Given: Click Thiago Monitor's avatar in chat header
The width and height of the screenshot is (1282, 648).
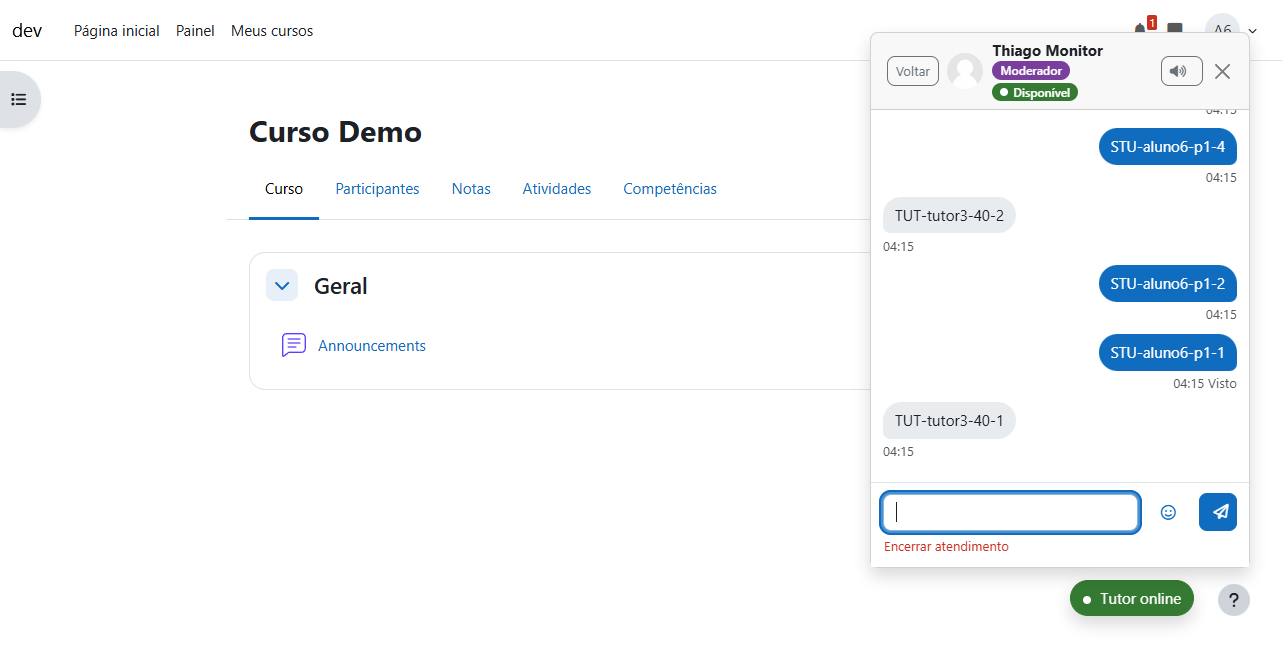Looking at the screenshot, I should (965, 71).
